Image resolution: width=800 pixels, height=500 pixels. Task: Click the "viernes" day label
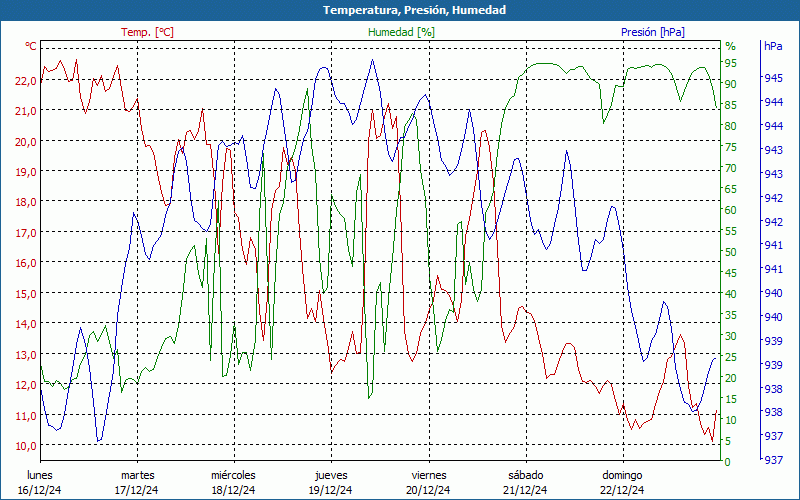[429, 475]
